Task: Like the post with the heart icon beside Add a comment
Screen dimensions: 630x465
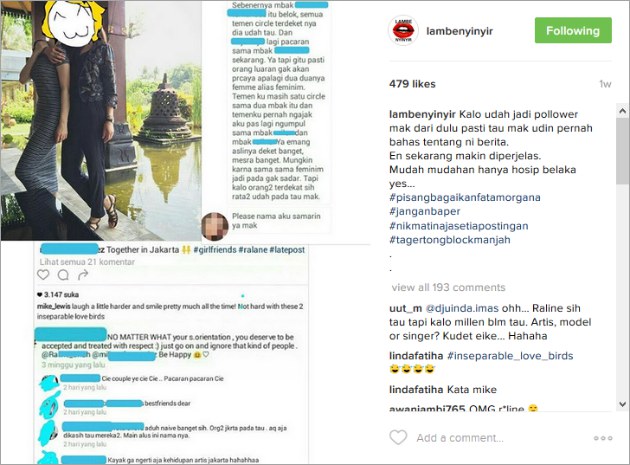Action: pyautogui.click(x=398, y=437)
